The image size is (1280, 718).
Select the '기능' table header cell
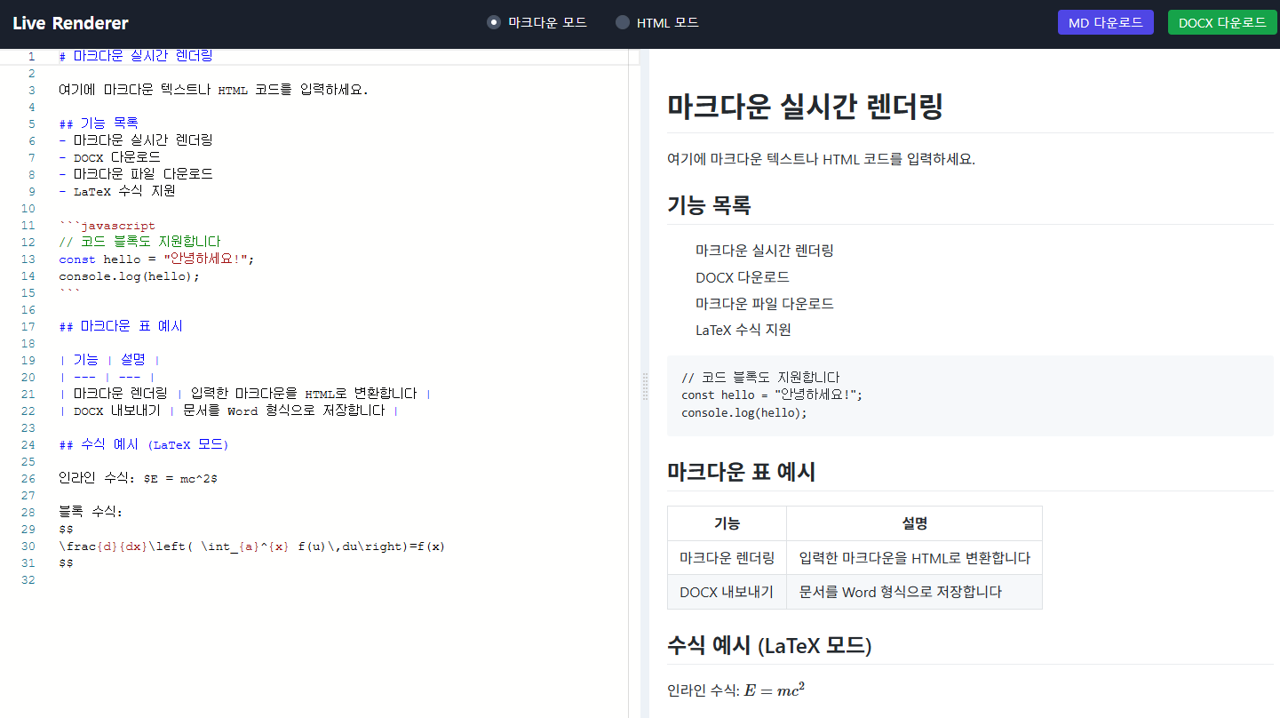[727, 523]
